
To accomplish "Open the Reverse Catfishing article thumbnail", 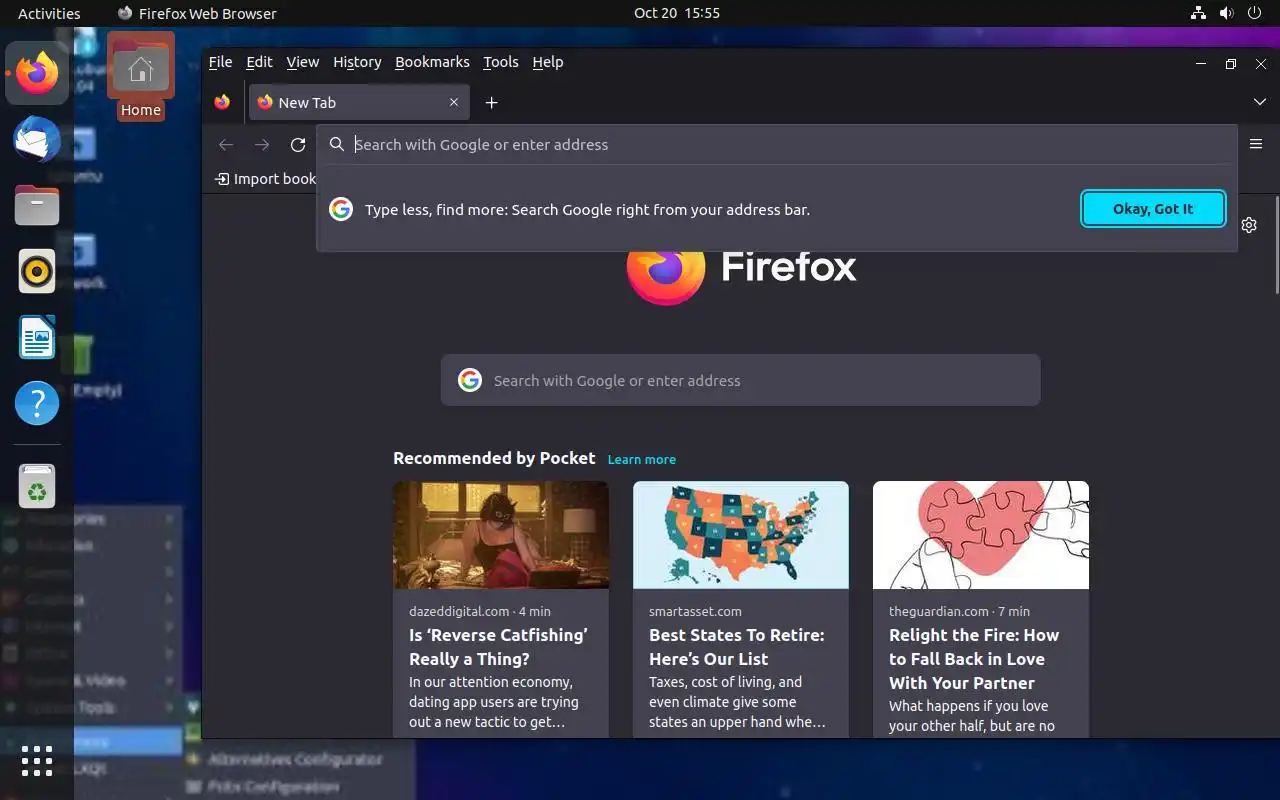I will pyautogui.click(x=501, y=535).
